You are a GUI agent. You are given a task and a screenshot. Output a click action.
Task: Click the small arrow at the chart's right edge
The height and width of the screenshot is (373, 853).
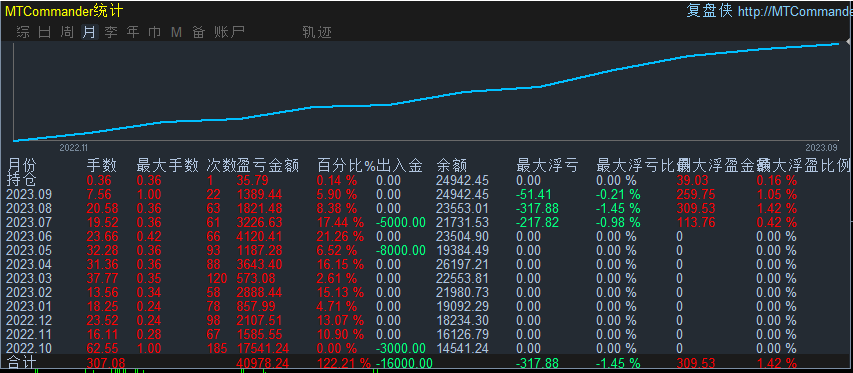pyautogui.click(x=849, y=42)
